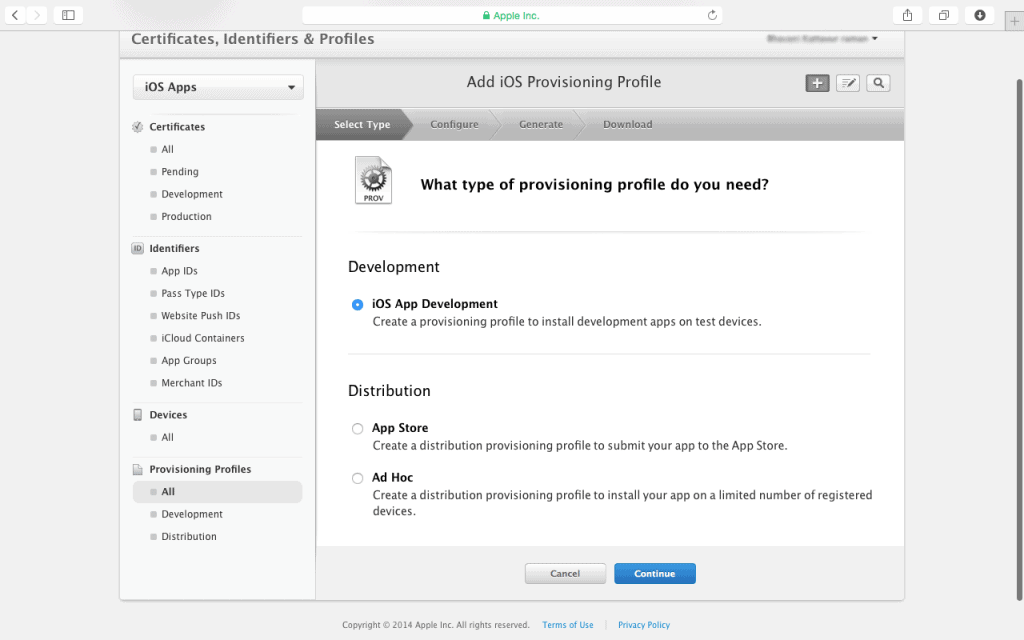Open Pass Type IDs
Image resolution: width=1024 pixels, height=640 pixels.
pyautogui.click(x=193, y=293)
